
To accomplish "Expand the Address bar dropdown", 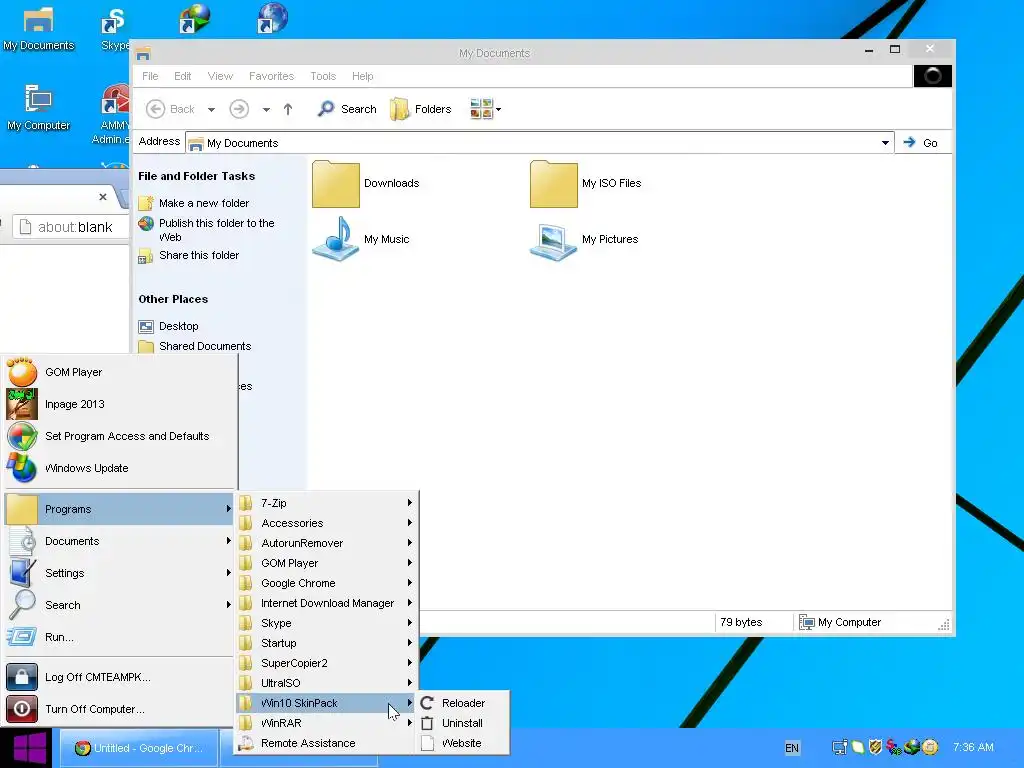I will tap(885, 143).
